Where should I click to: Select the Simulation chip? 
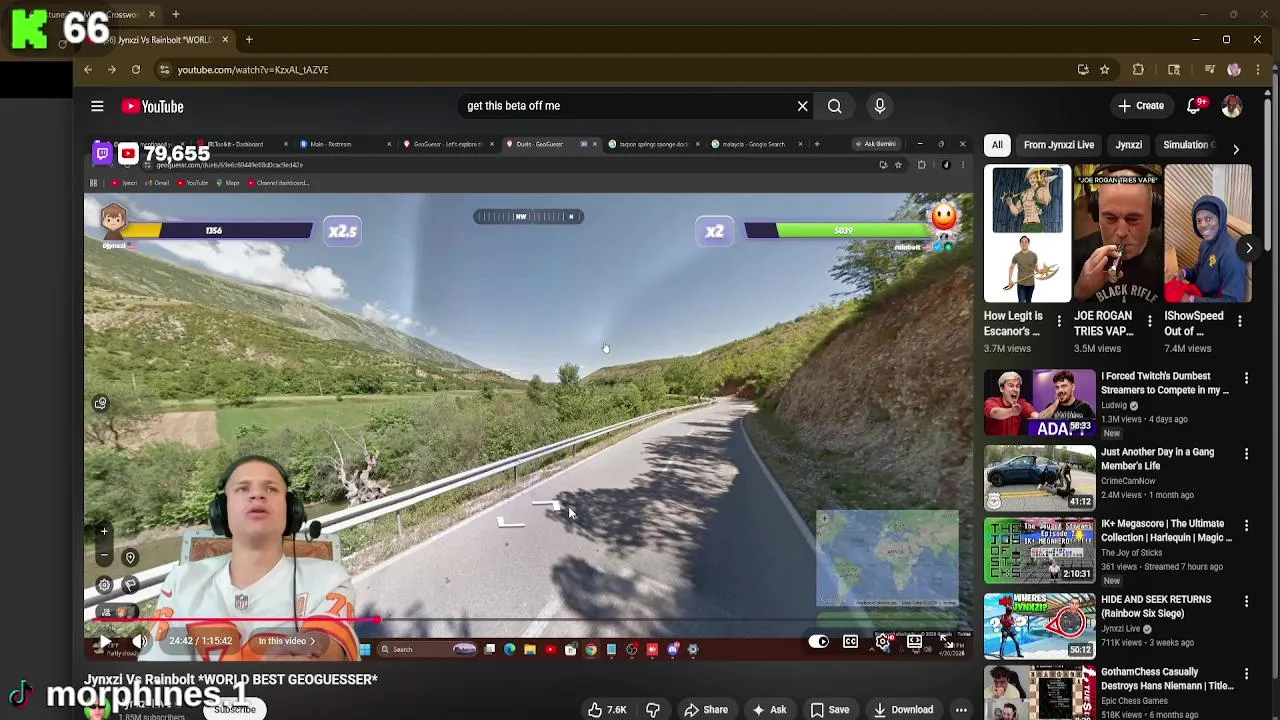[x=1187, y=145]
